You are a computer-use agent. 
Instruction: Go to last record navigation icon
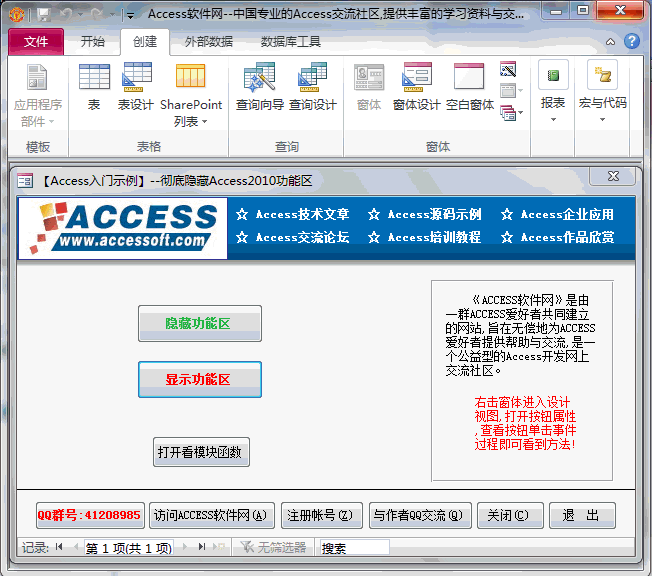click(202, 547)
